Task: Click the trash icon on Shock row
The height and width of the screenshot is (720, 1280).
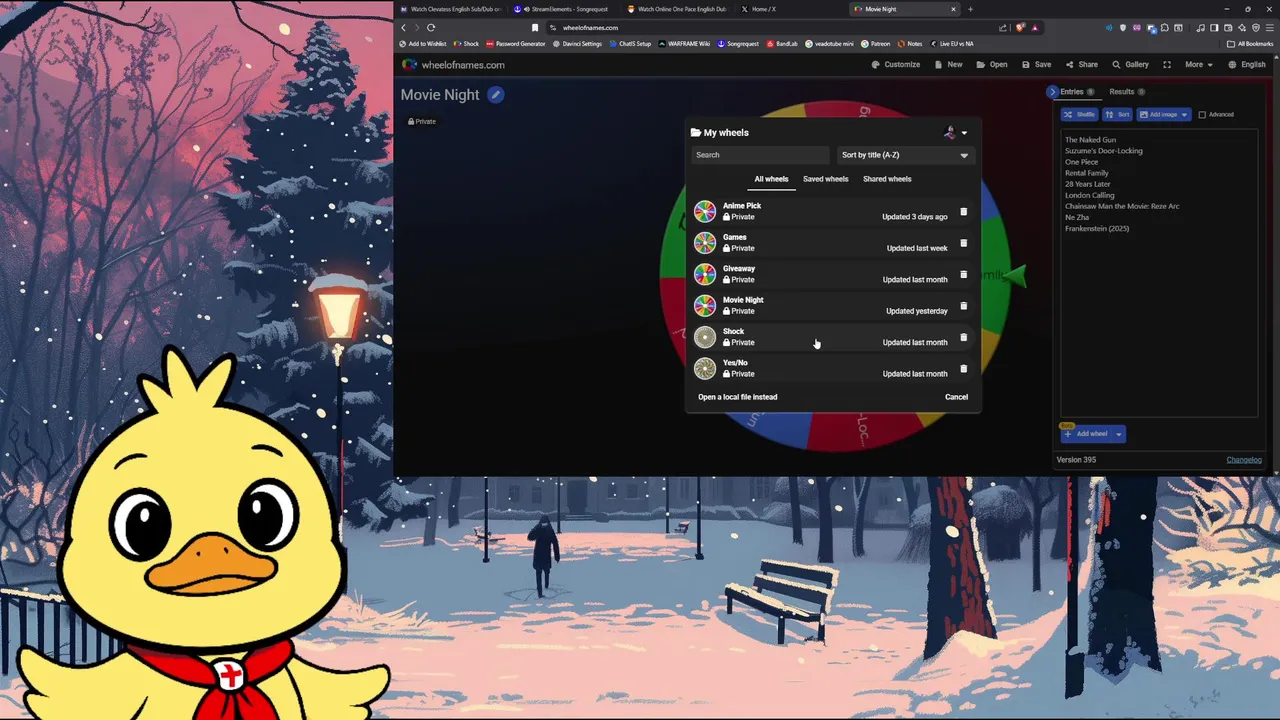Action: (x=964, y=337)
